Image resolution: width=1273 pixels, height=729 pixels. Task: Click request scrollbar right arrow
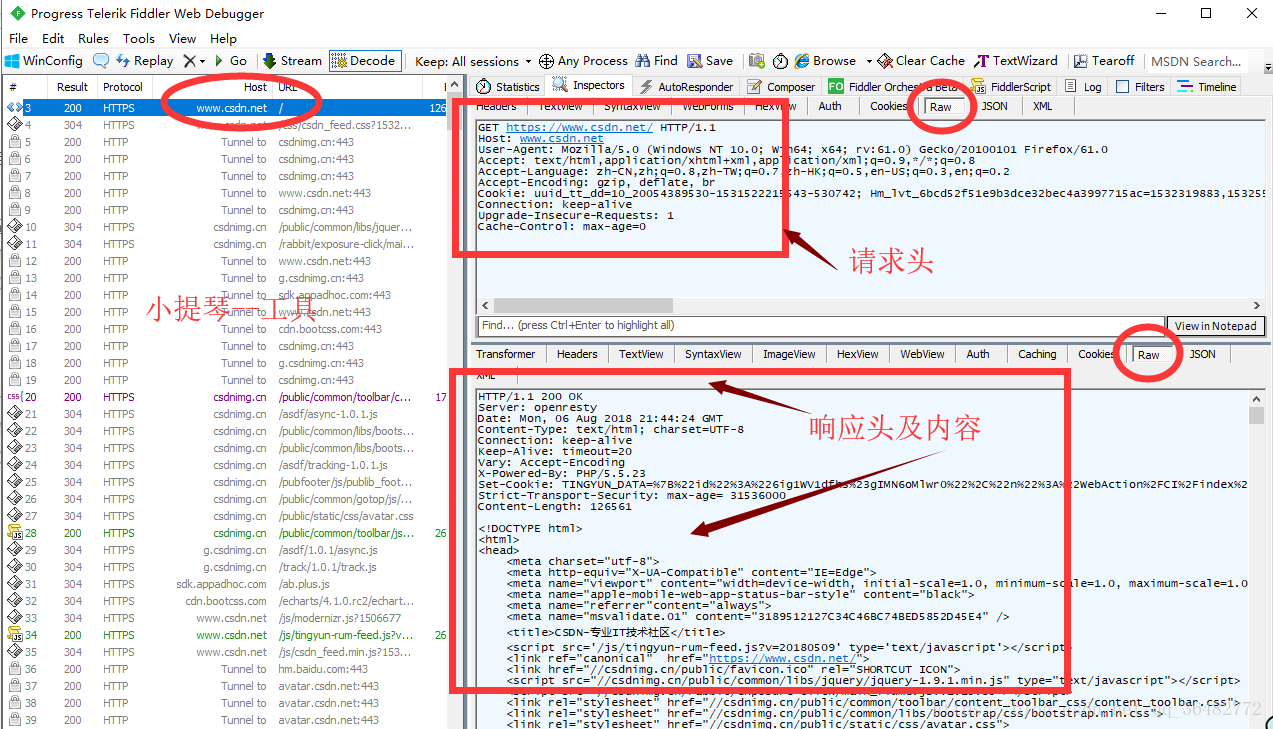tap(1258, 305)
